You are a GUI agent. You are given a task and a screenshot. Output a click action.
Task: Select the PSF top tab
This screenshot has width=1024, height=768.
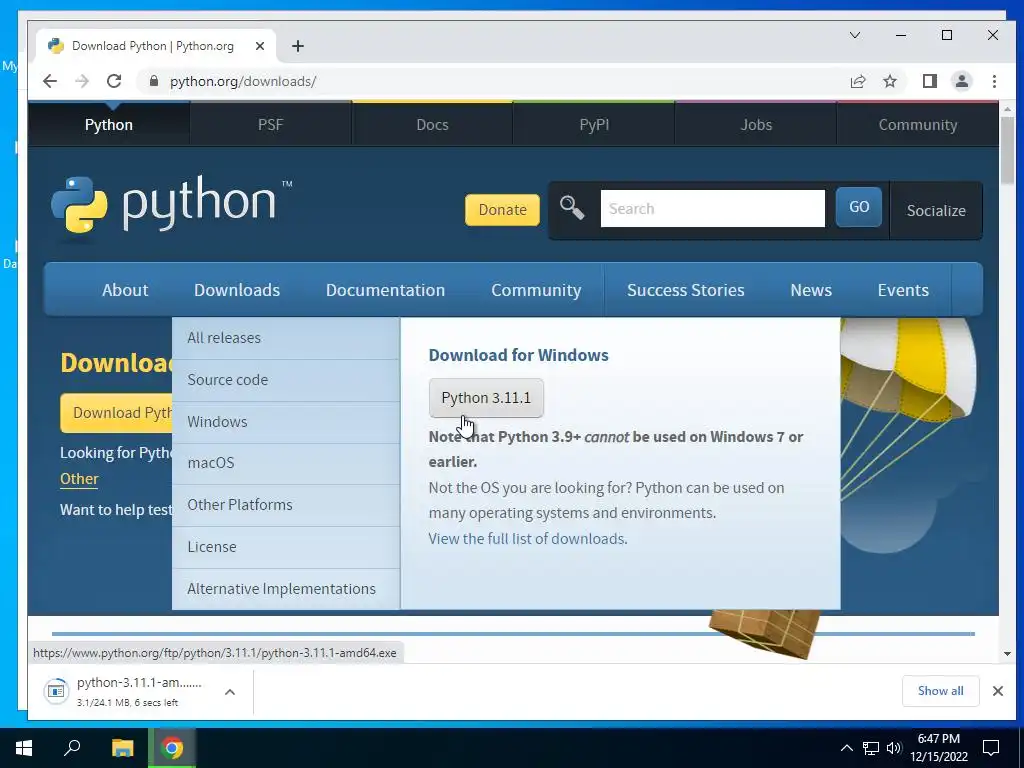pyautogui.click(x=270, y=125)
